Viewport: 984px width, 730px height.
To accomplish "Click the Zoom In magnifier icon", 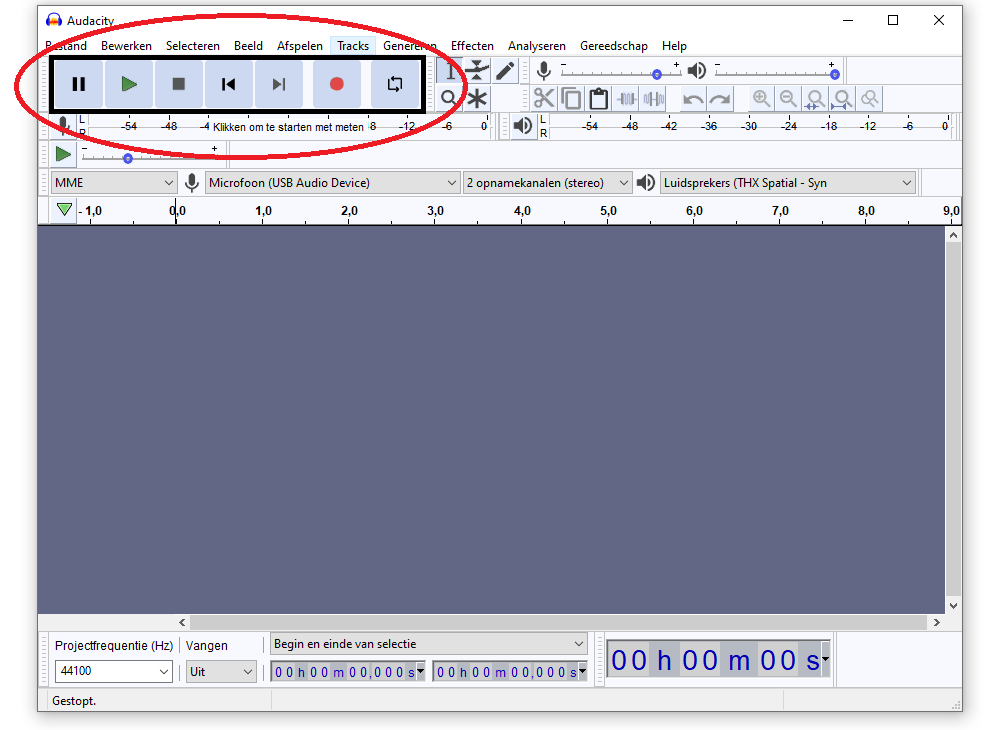I will 761,98.
